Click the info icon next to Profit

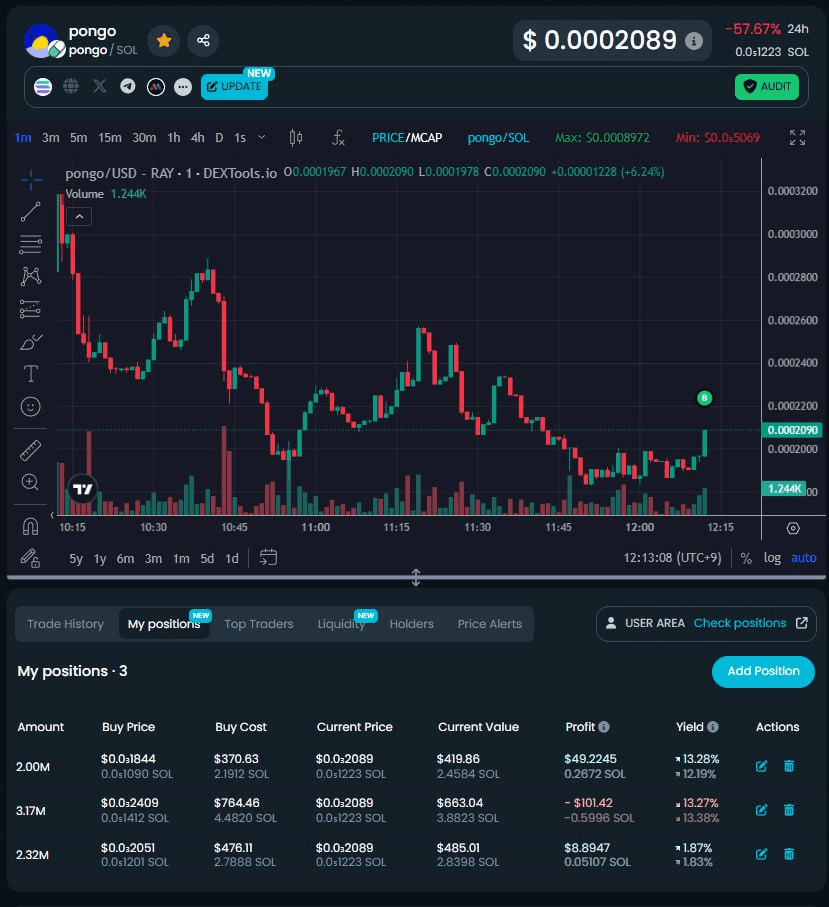pos(604,727)
